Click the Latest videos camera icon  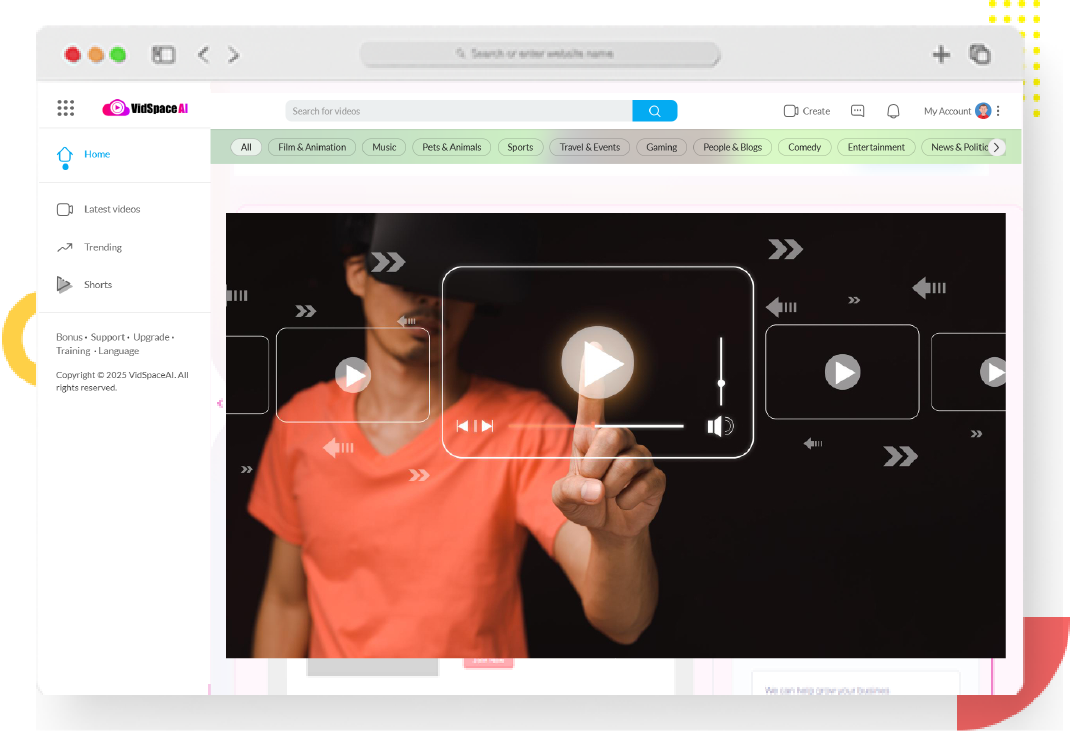[x=65, y=209]
